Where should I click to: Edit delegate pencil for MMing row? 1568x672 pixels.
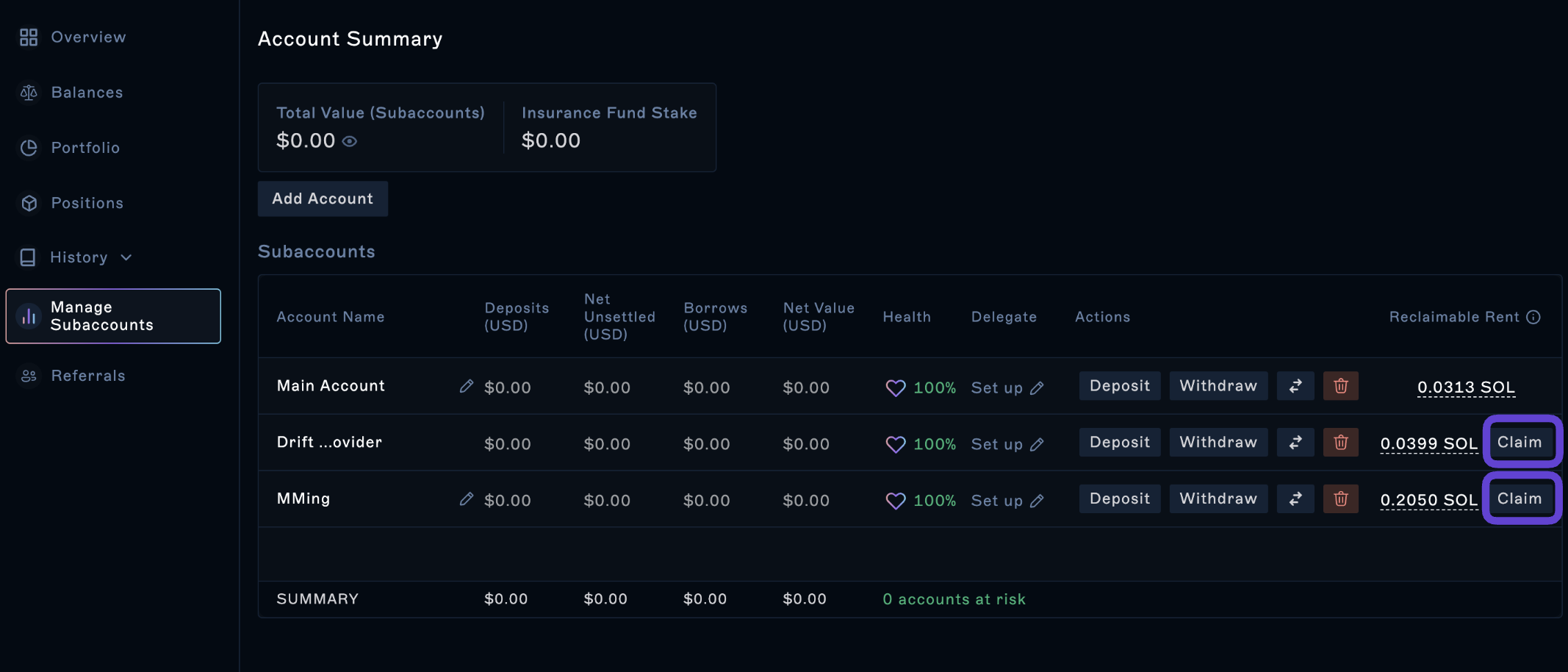(x=1037, y=501)
